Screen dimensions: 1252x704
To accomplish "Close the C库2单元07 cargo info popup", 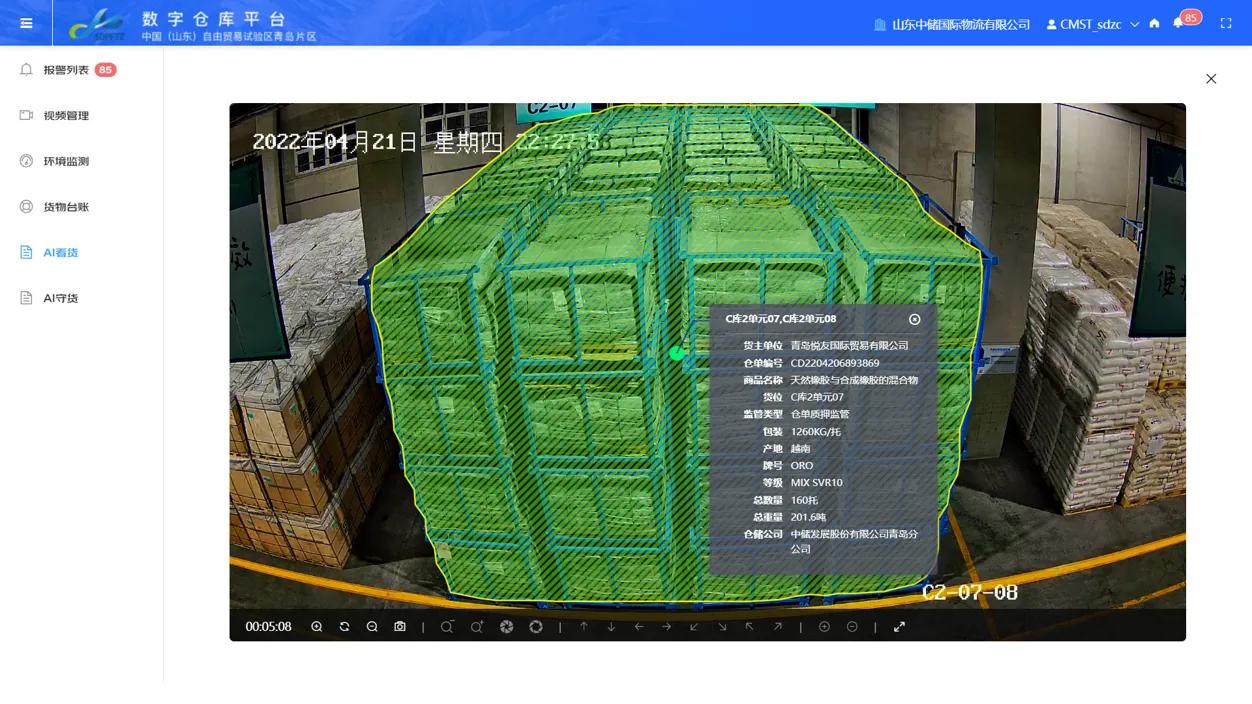I will (x=913, y=318).
